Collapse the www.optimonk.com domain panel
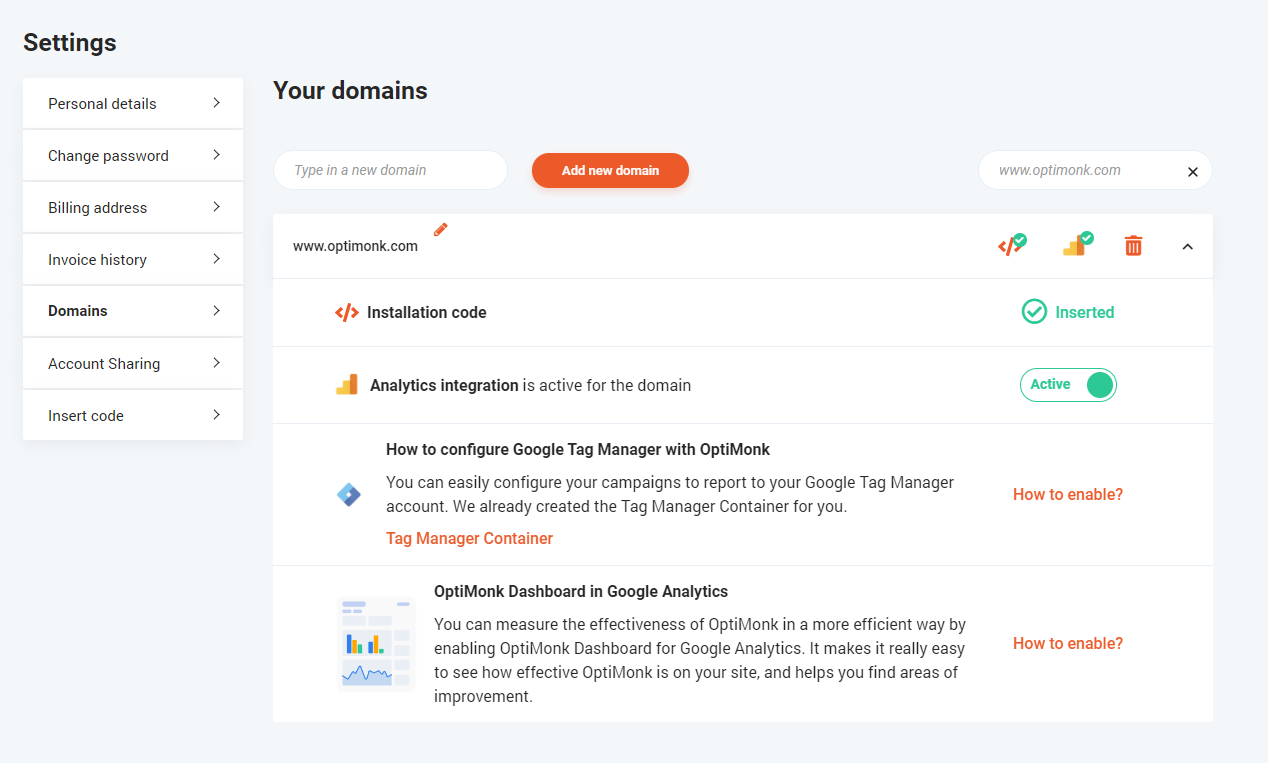This screenshot has height=763, width=1268. tap(1187, 246)
